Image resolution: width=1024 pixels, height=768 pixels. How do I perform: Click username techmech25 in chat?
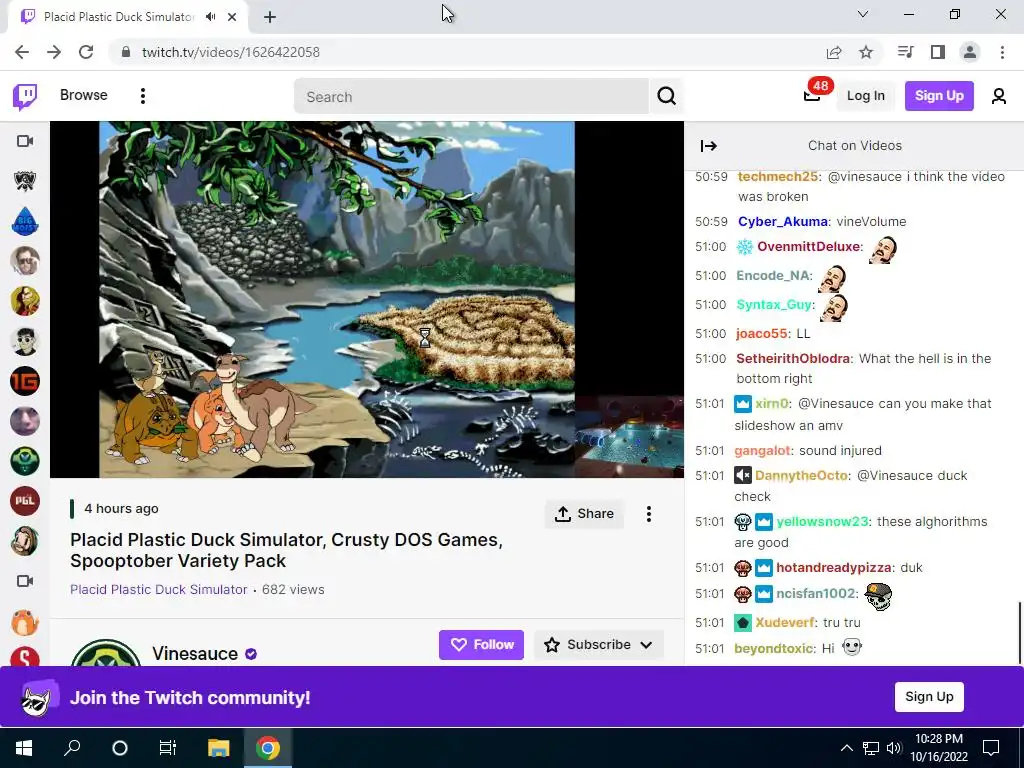tap(778, 176)
